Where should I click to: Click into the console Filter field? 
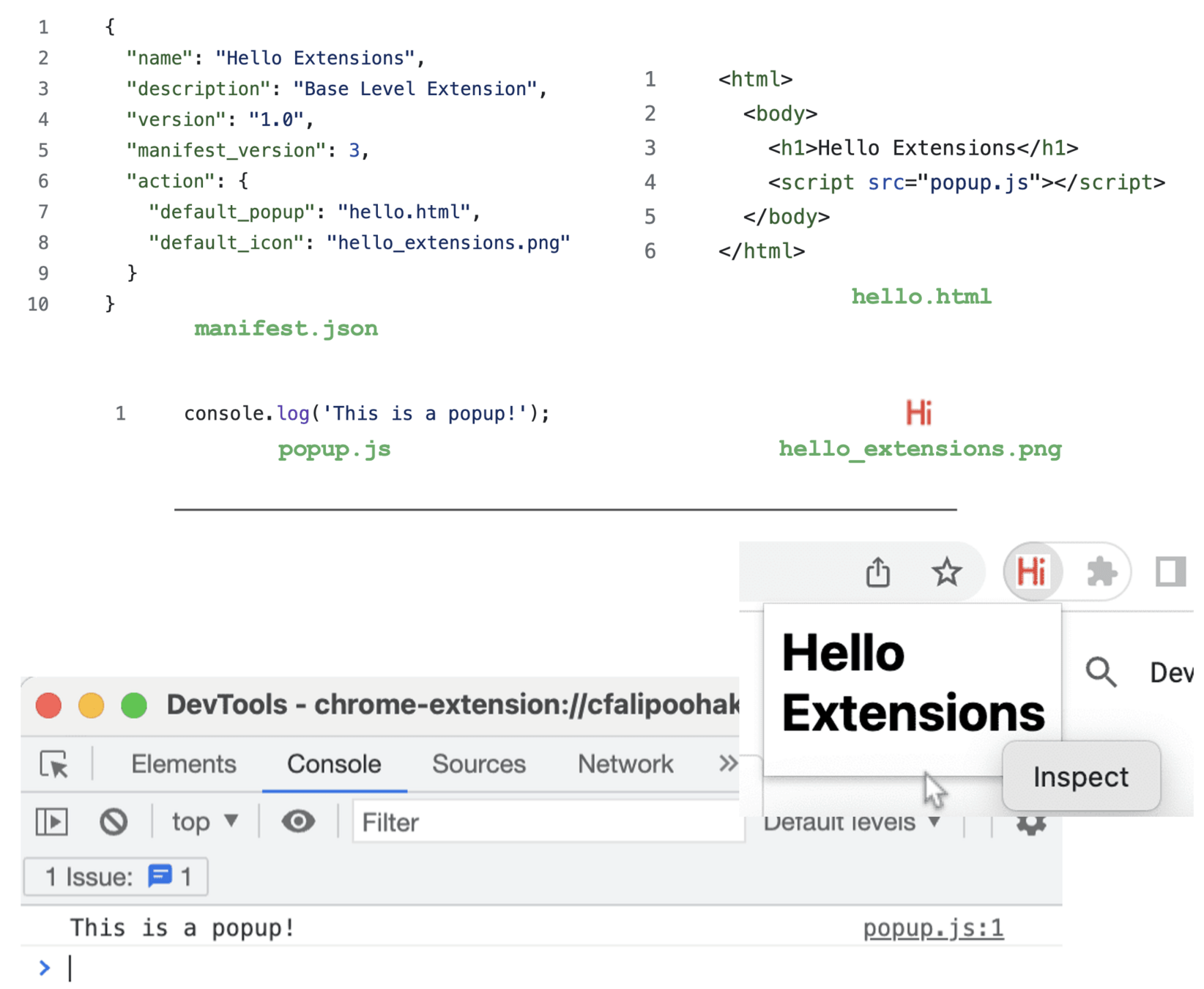(548, 822)
